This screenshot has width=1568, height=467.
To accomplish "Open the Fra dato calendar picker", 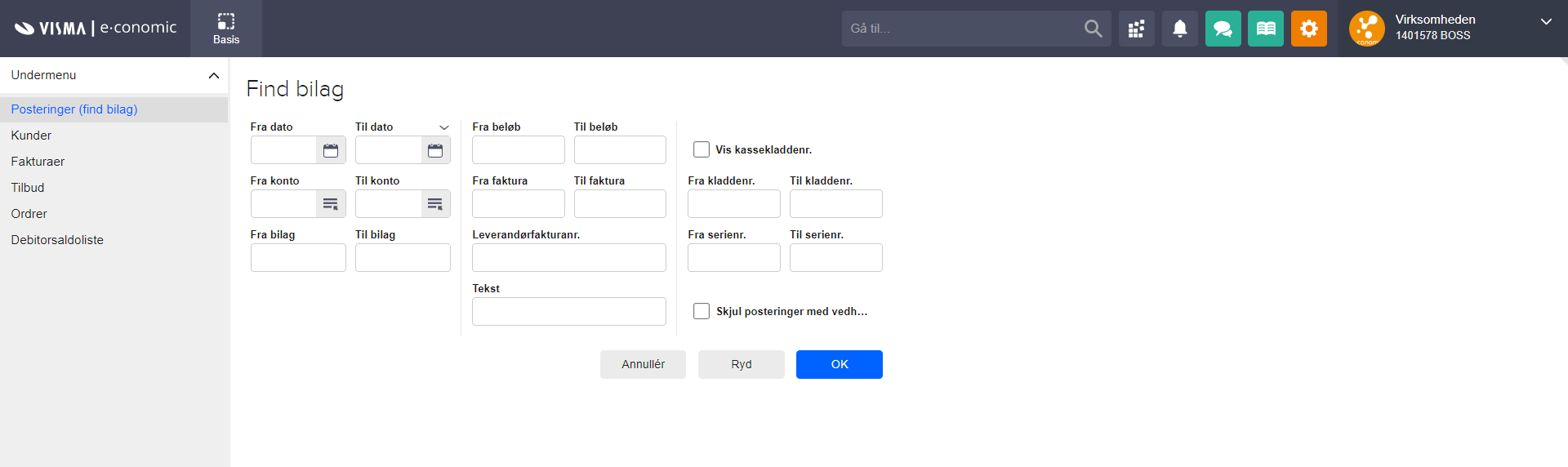I will tap(331, 150).
